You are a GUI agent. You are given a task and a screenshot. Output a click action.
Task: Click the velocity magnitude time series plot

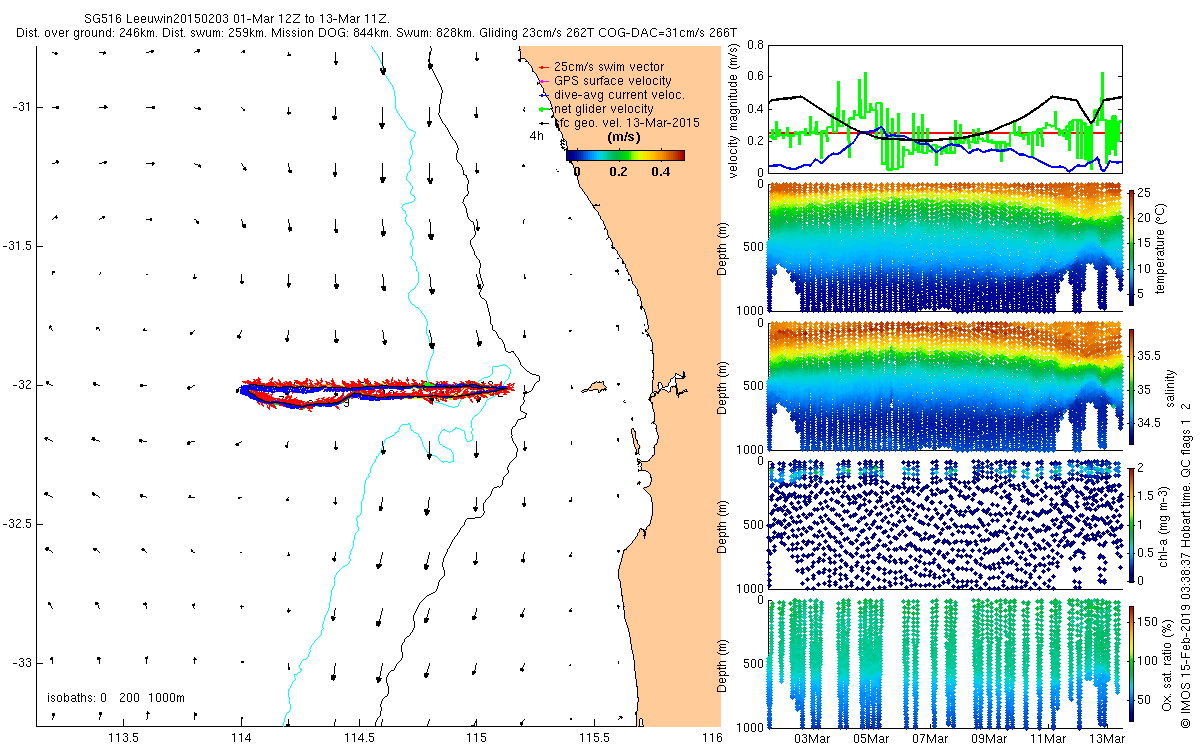944,108
